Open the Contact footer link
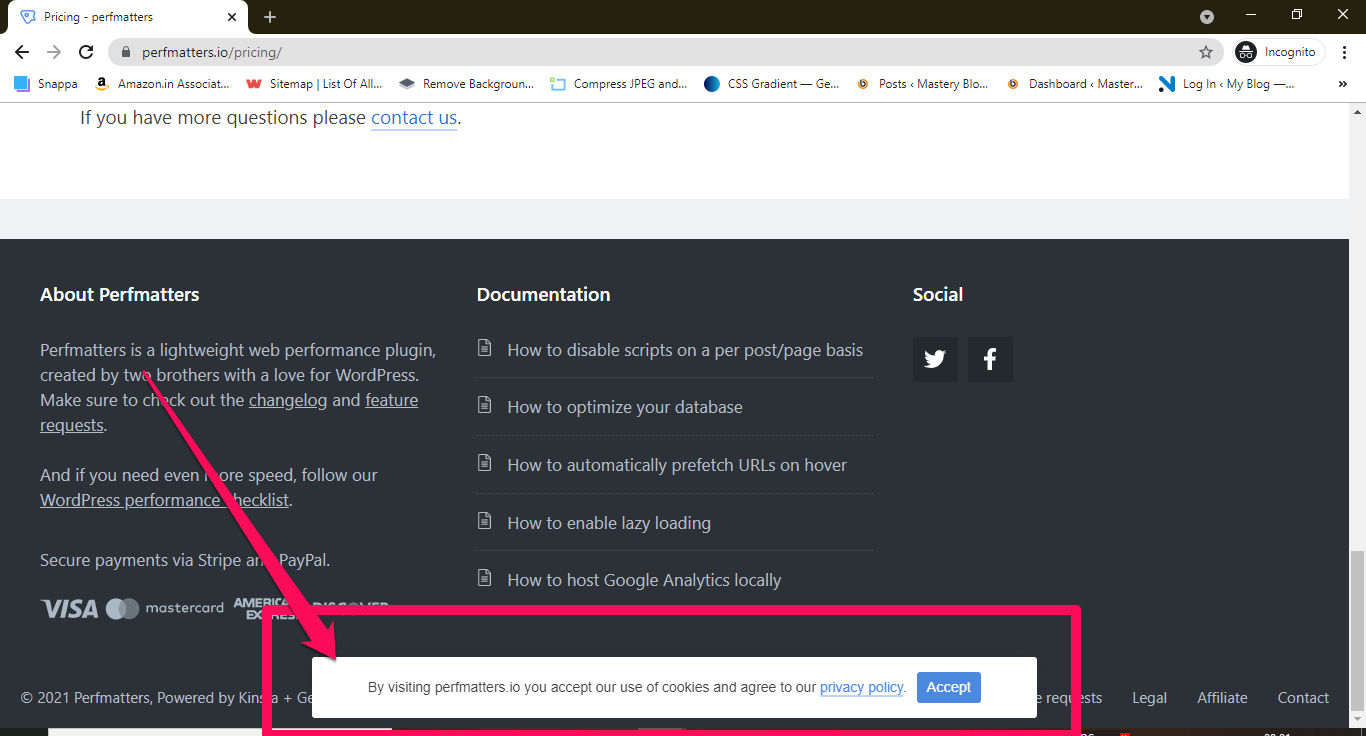 (1303, 698)
